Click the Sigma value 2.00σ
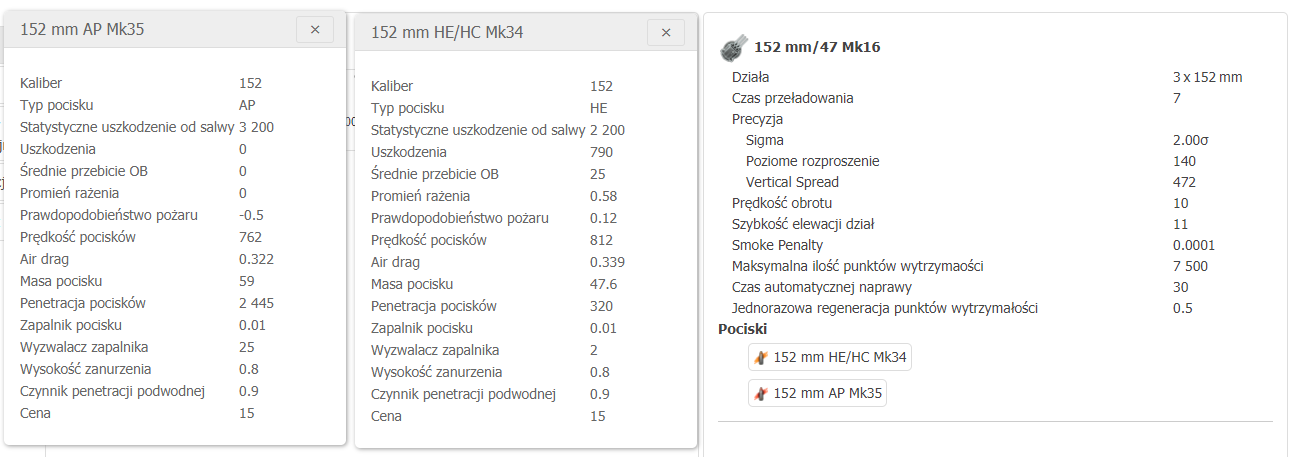This screenshot has height=457, width=1293. pos(1191,140)
